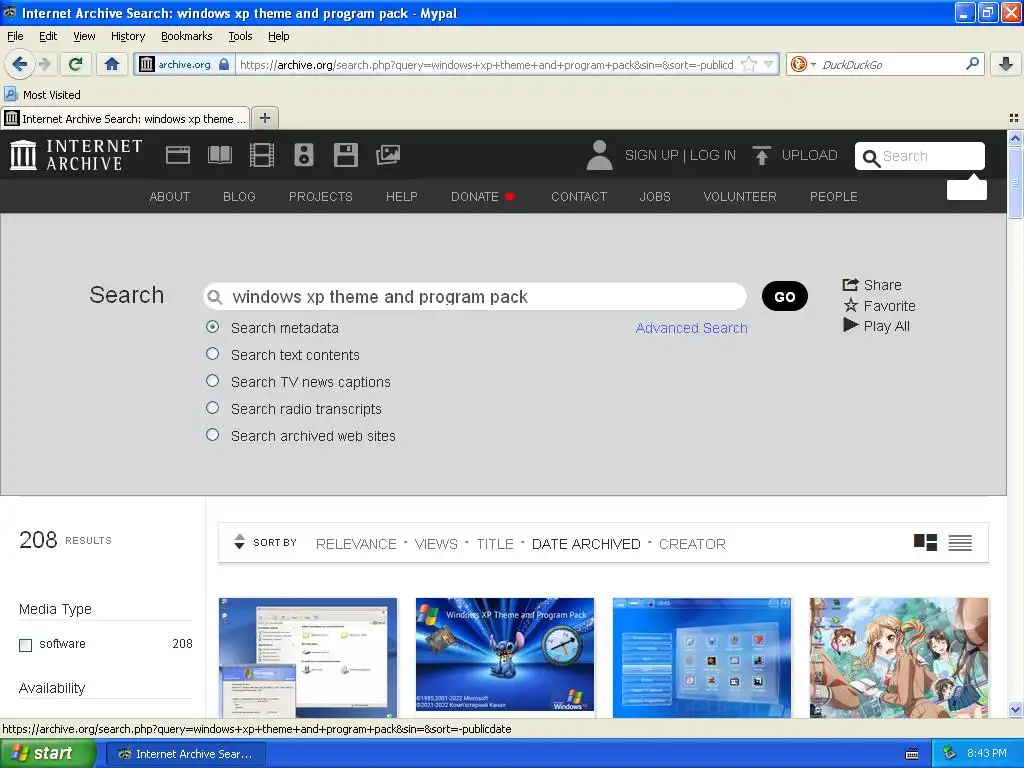Screen dimensions: 1024x768
Task: Open the anime girls wallpaper thumbnail
Action: (x=899, y=658)
